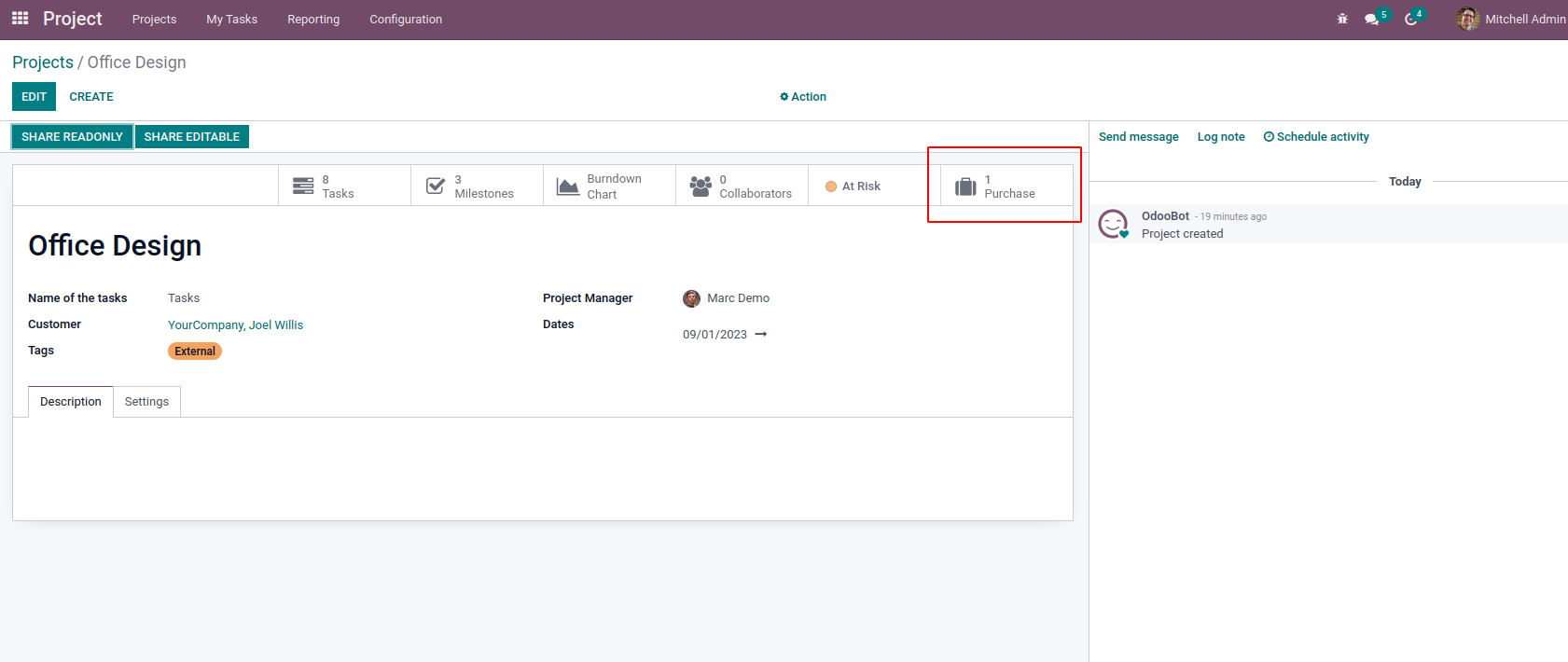Viewport: 1568px width, 662px height.
Task: Expand the Action dropdown
Action: 803,97
